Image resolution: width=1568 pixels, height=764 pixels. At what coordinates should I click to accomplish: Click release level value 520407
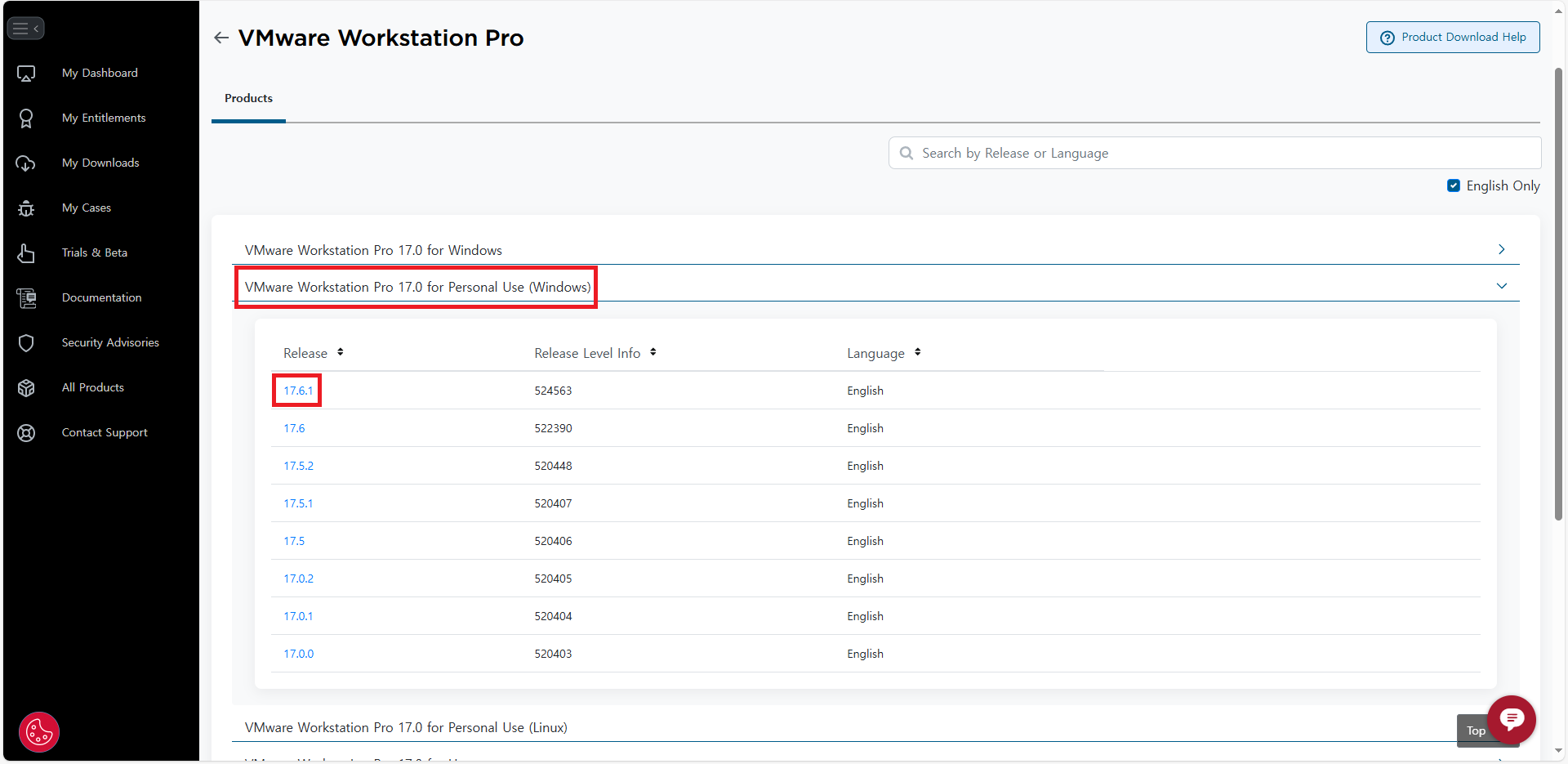pos(553,503)
